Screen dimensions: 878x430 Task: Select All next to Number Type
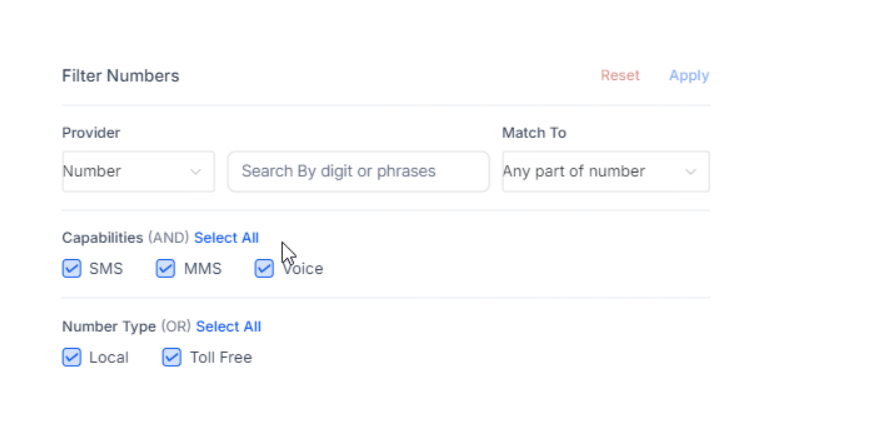click(228, 326)
